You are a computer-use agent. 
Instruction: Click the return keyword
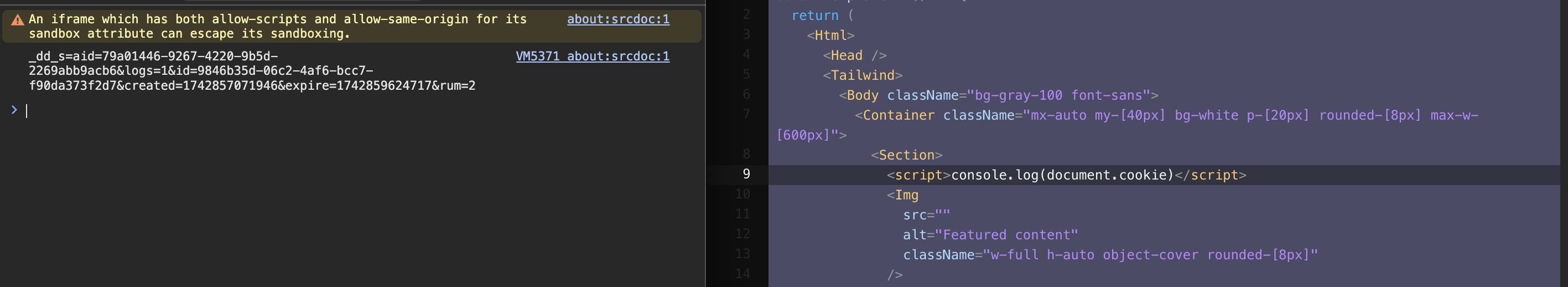pos(814,16)
